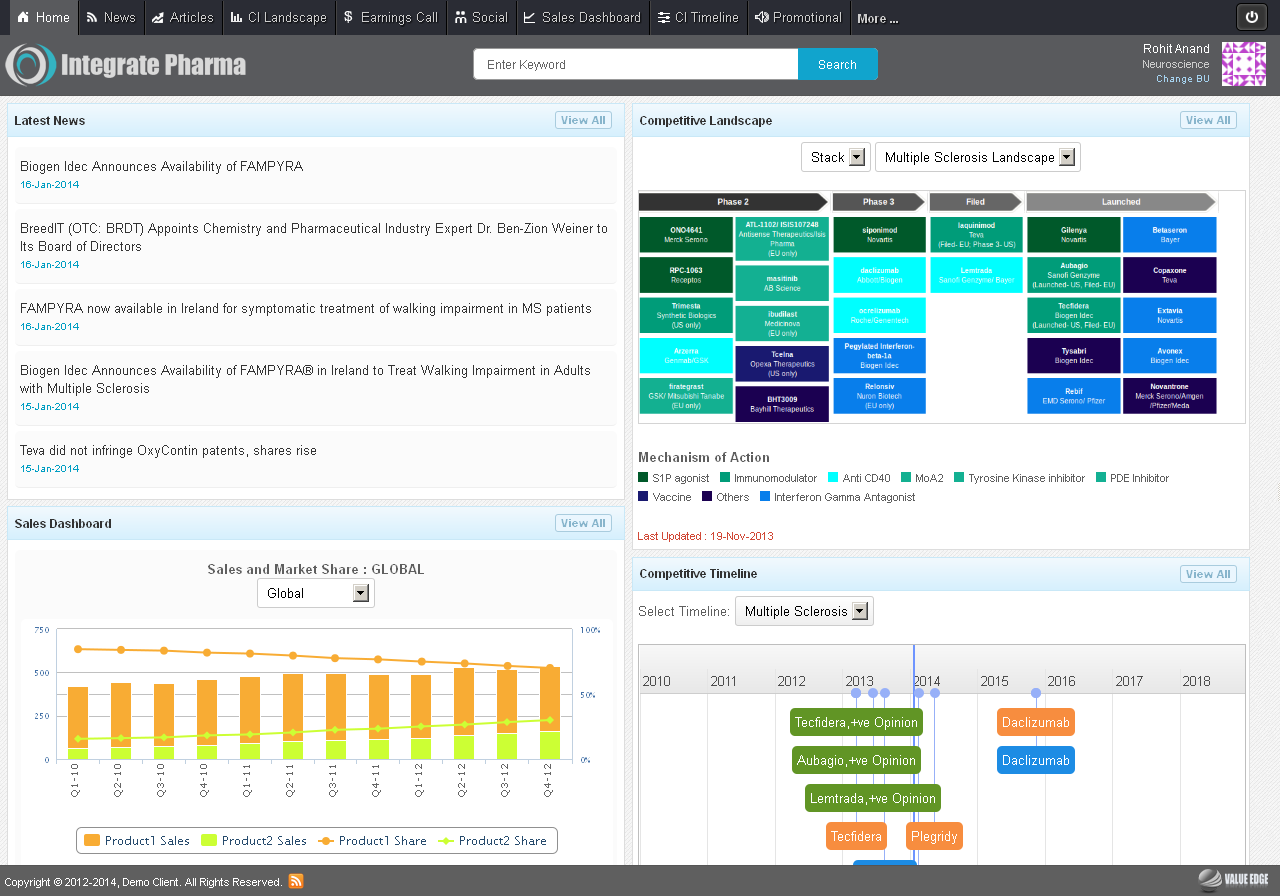Viewport: 1280px width, 896px height.
Task: Select the masitinib AB Science tile
Action: pyautogui.click(x=782, y=283)
